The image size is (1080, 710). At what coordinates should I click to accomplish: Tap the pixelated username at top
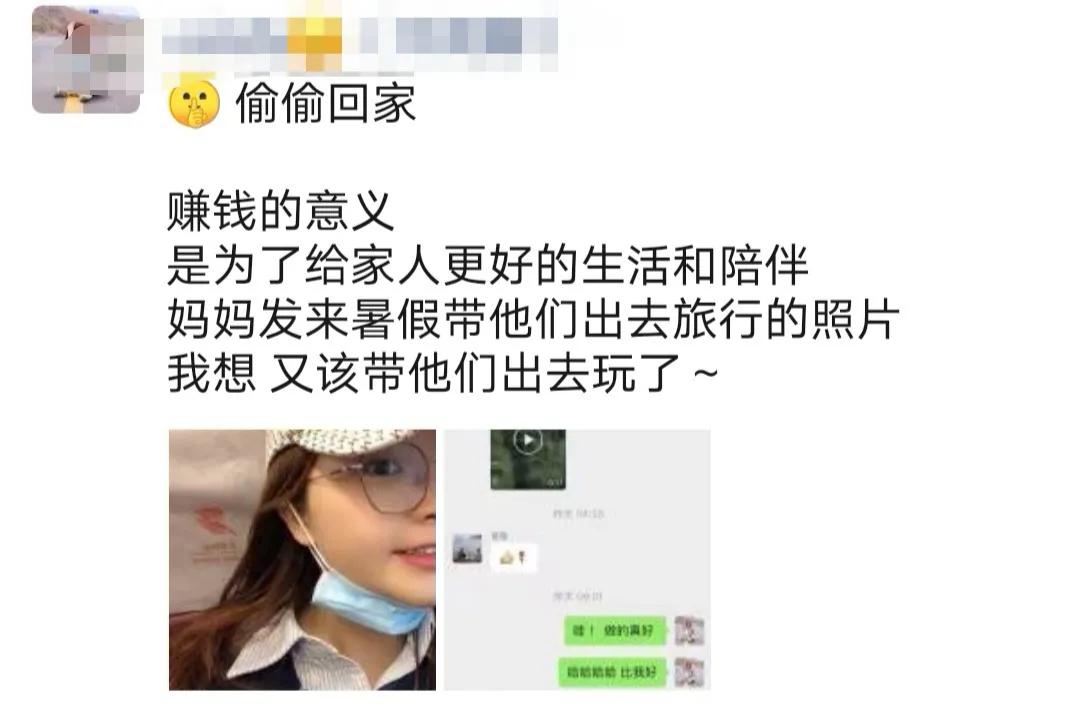click(x=360, y=37)
